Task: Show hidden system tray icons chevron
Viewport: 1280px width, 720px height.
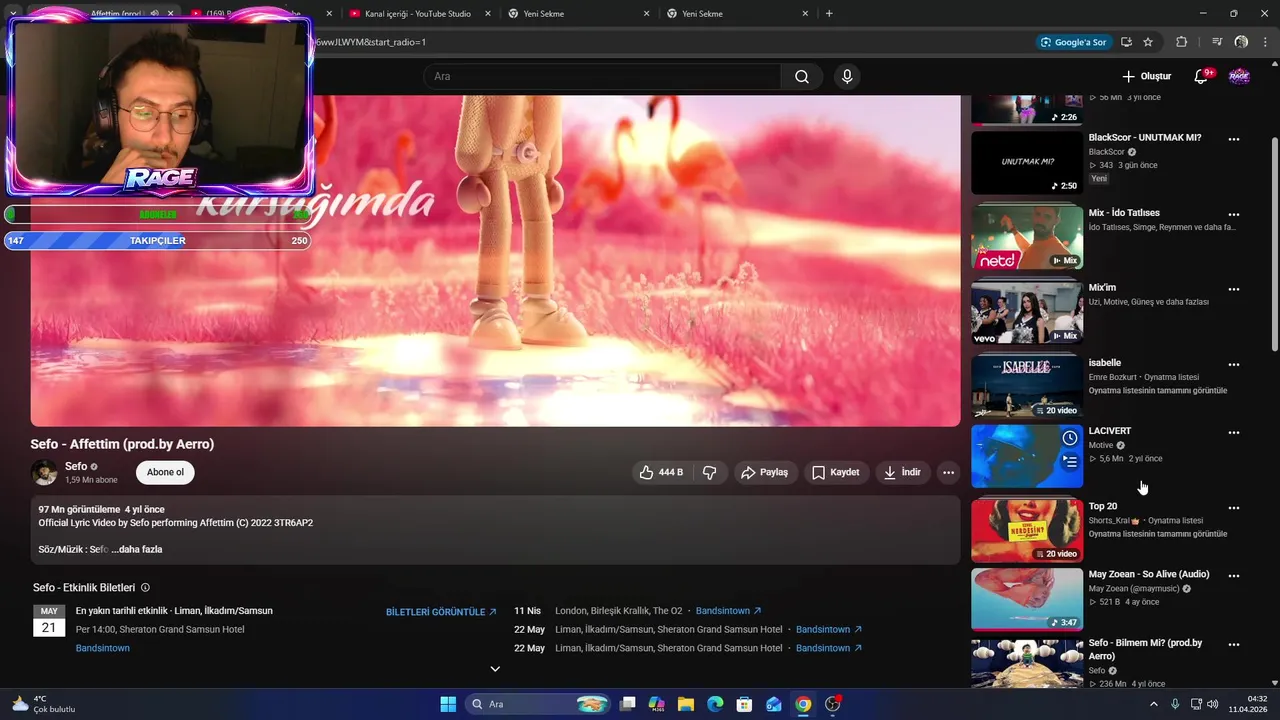Action: pos(1153,704)
